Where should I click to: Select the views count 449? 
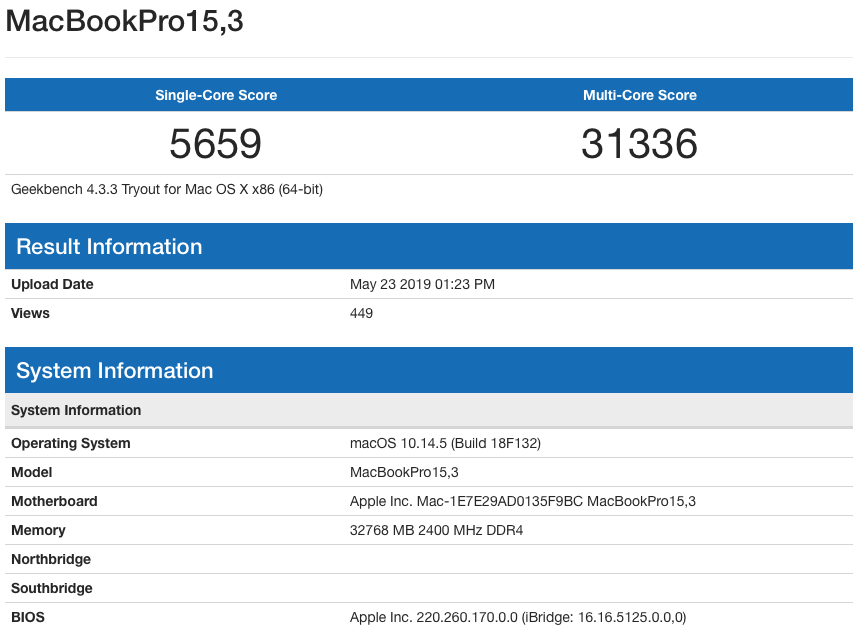point(362,313)
